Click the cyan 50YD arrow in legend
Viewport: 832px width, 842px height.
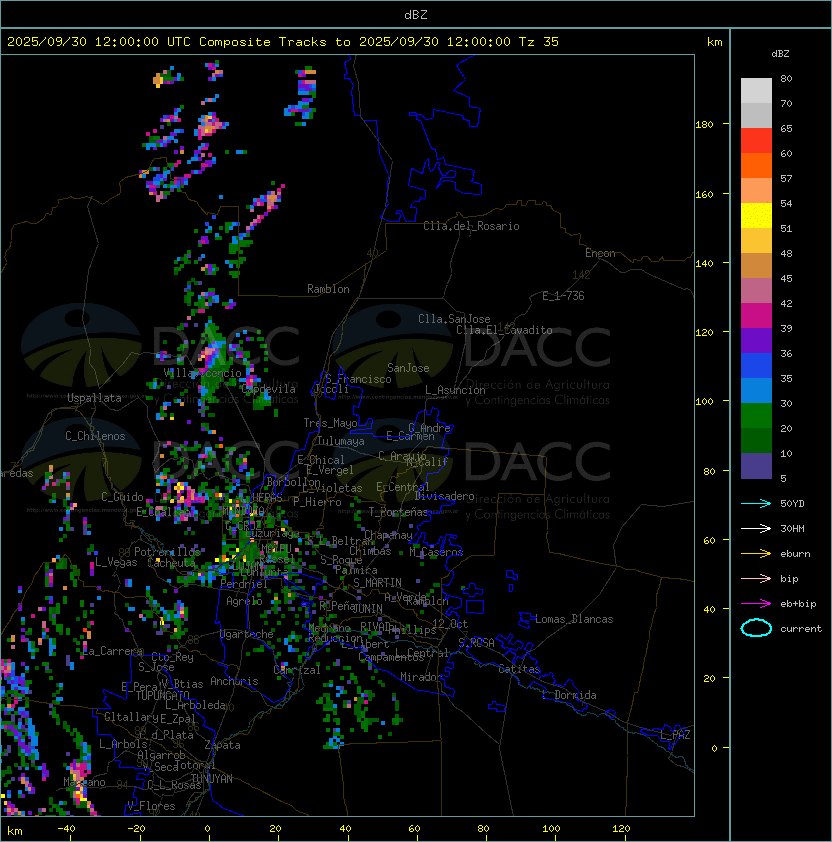click(x=756, y=503)
